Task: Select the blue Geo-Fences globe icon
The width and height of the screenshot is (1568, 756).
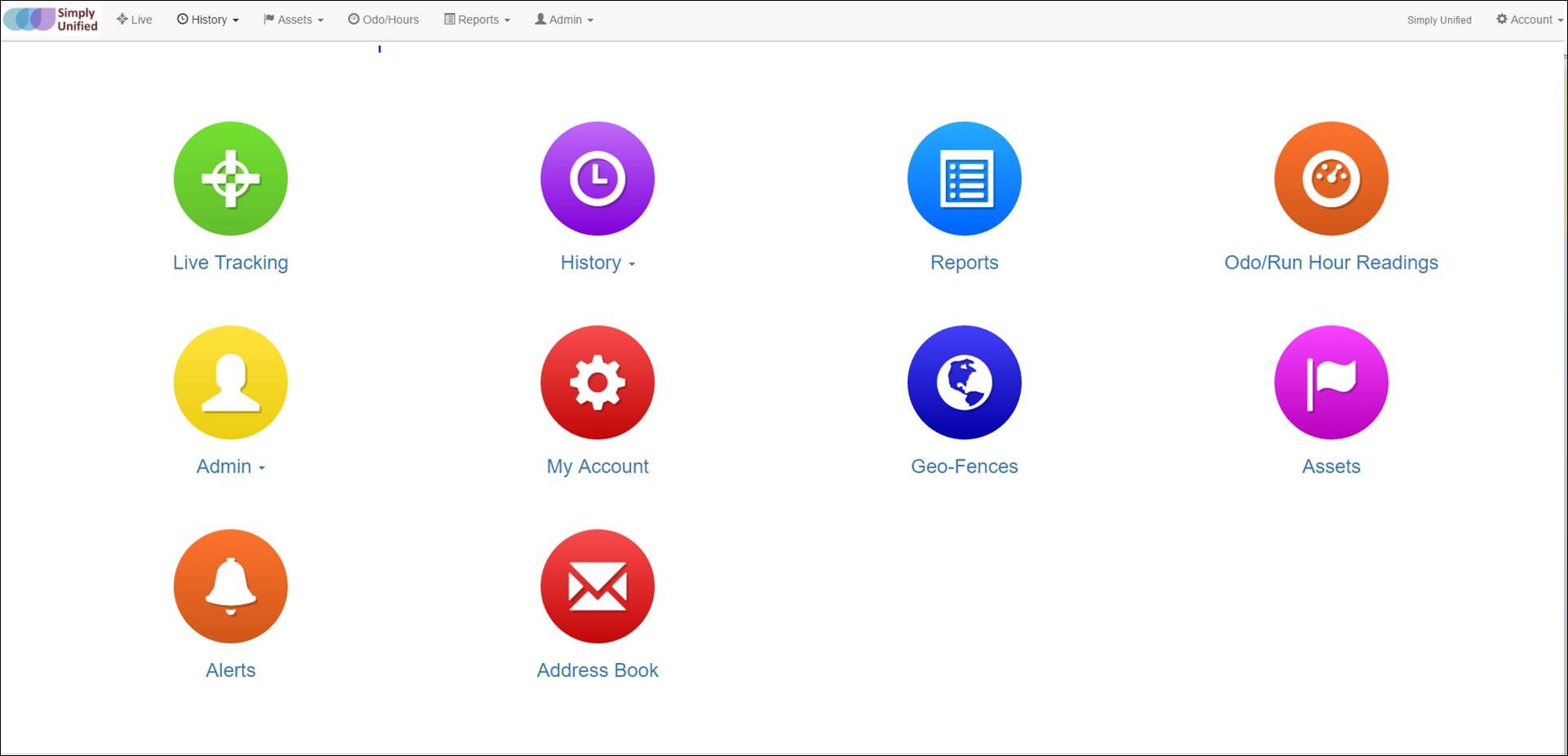Action: pyautogui.click(x=964, y=382)
